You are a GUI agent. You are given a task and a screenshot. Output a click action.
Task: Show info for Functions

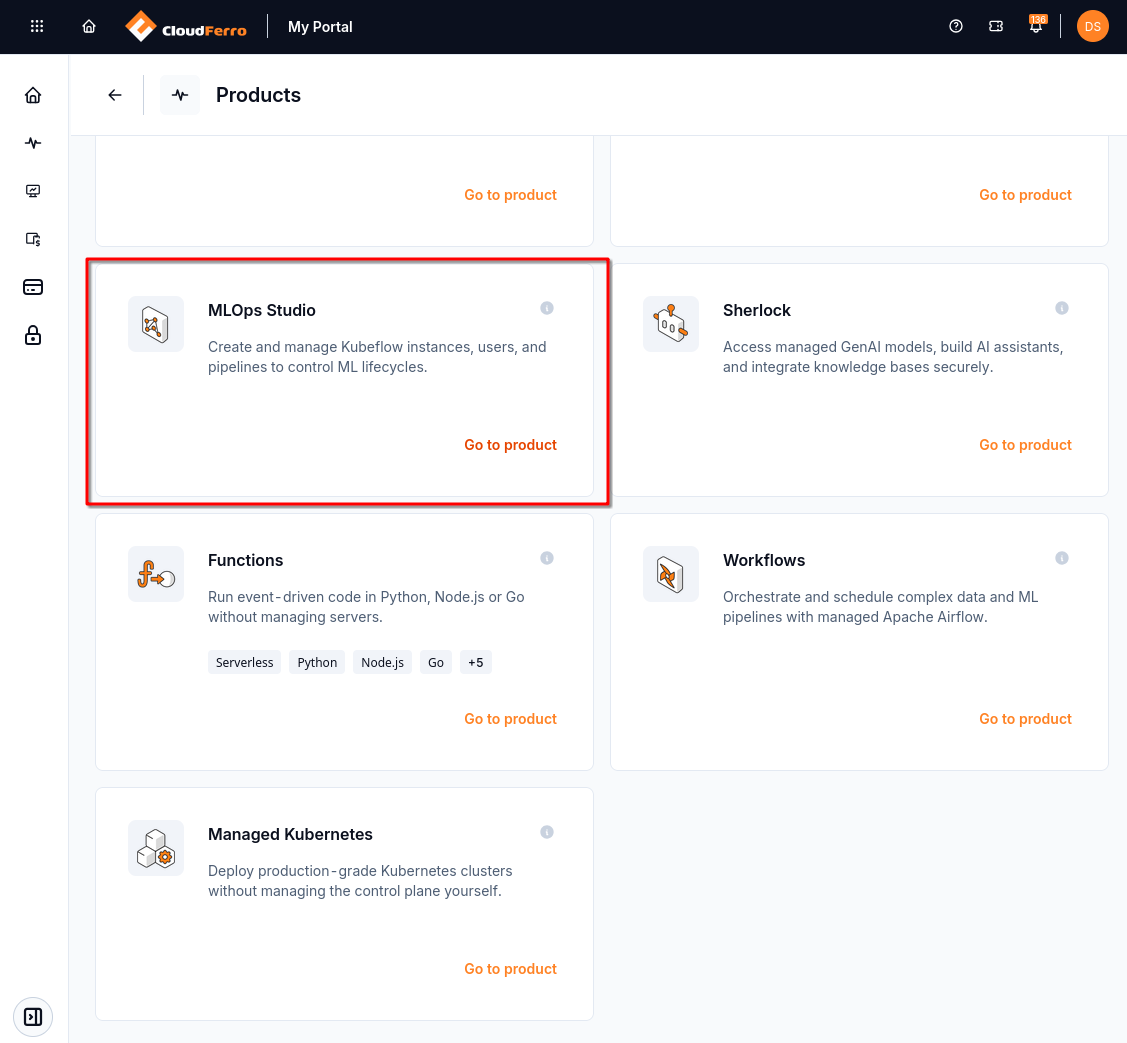pos(547,559)
